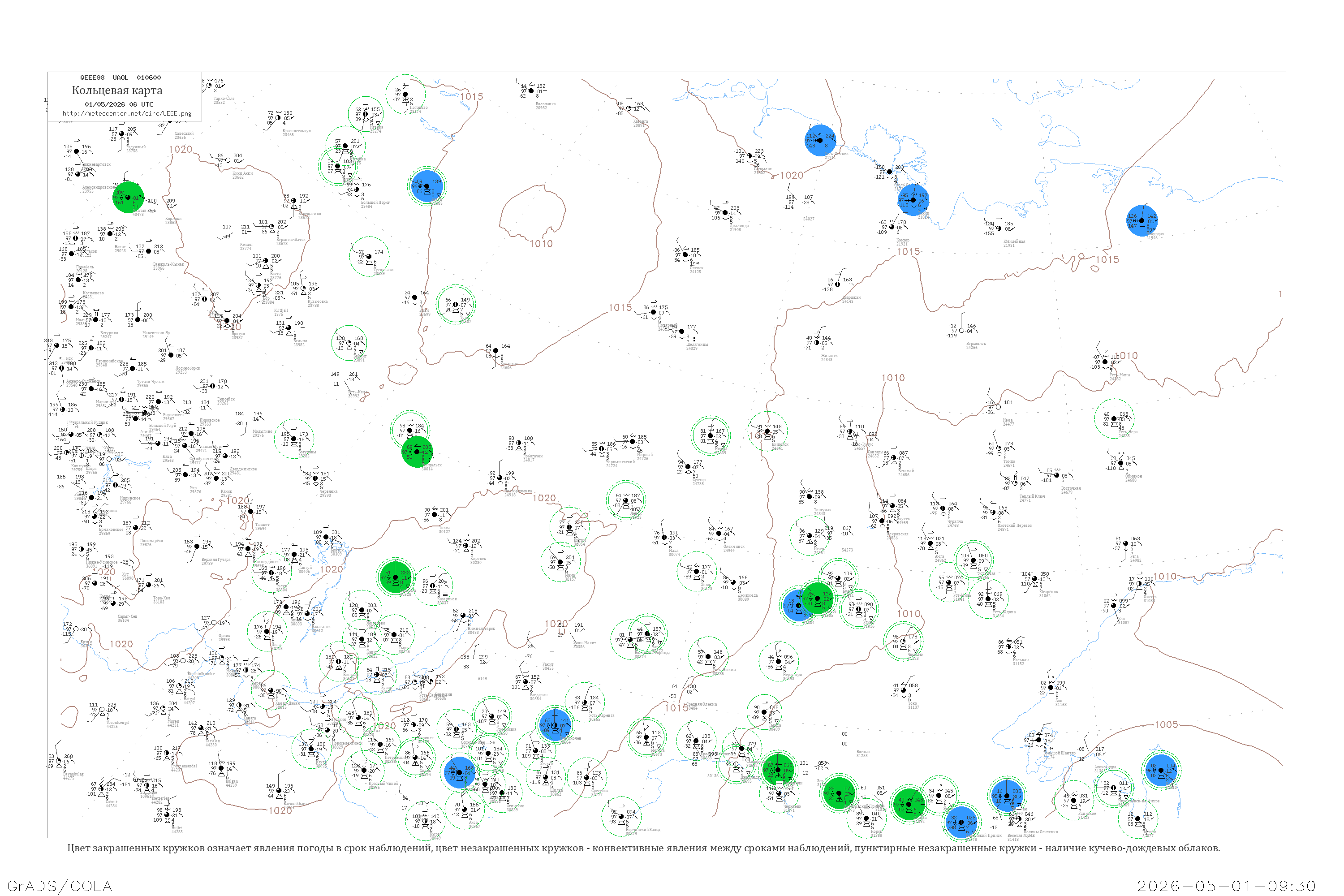Viewport: 1344px width, 896px height.
Task: Click the Кольцевая карта map title
Action: tap(117, 90)
